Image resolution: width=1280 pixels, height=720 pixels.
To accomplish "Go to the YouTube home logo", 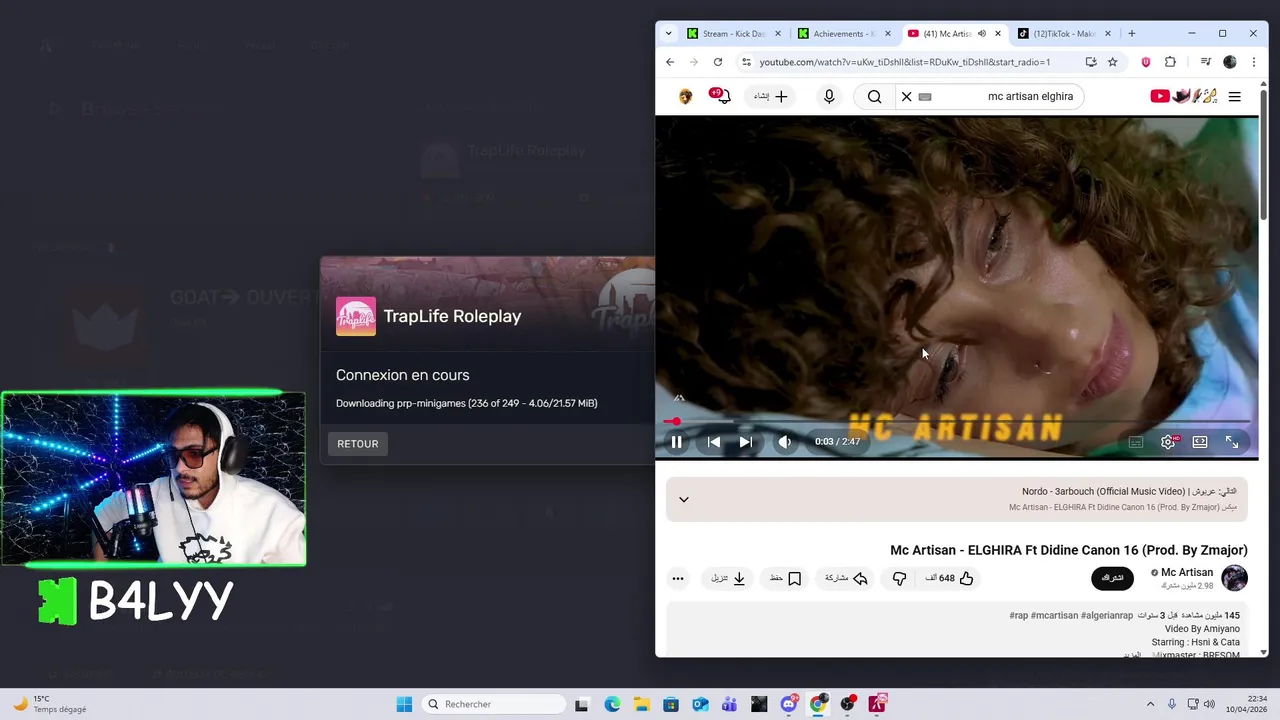I will pyautogui.click(x=1184, y=96).
